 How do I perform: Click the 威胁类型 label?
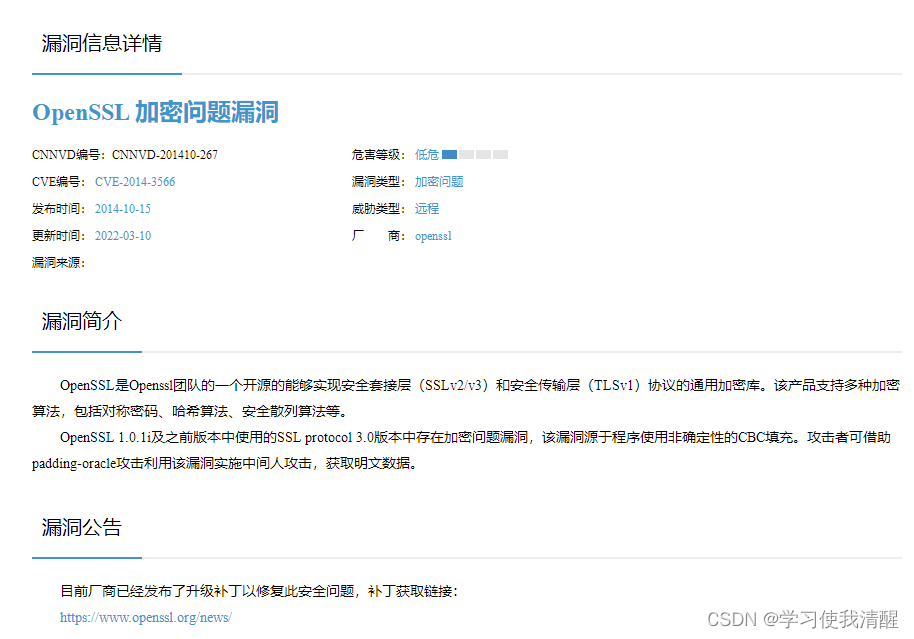tap(378, 209)
